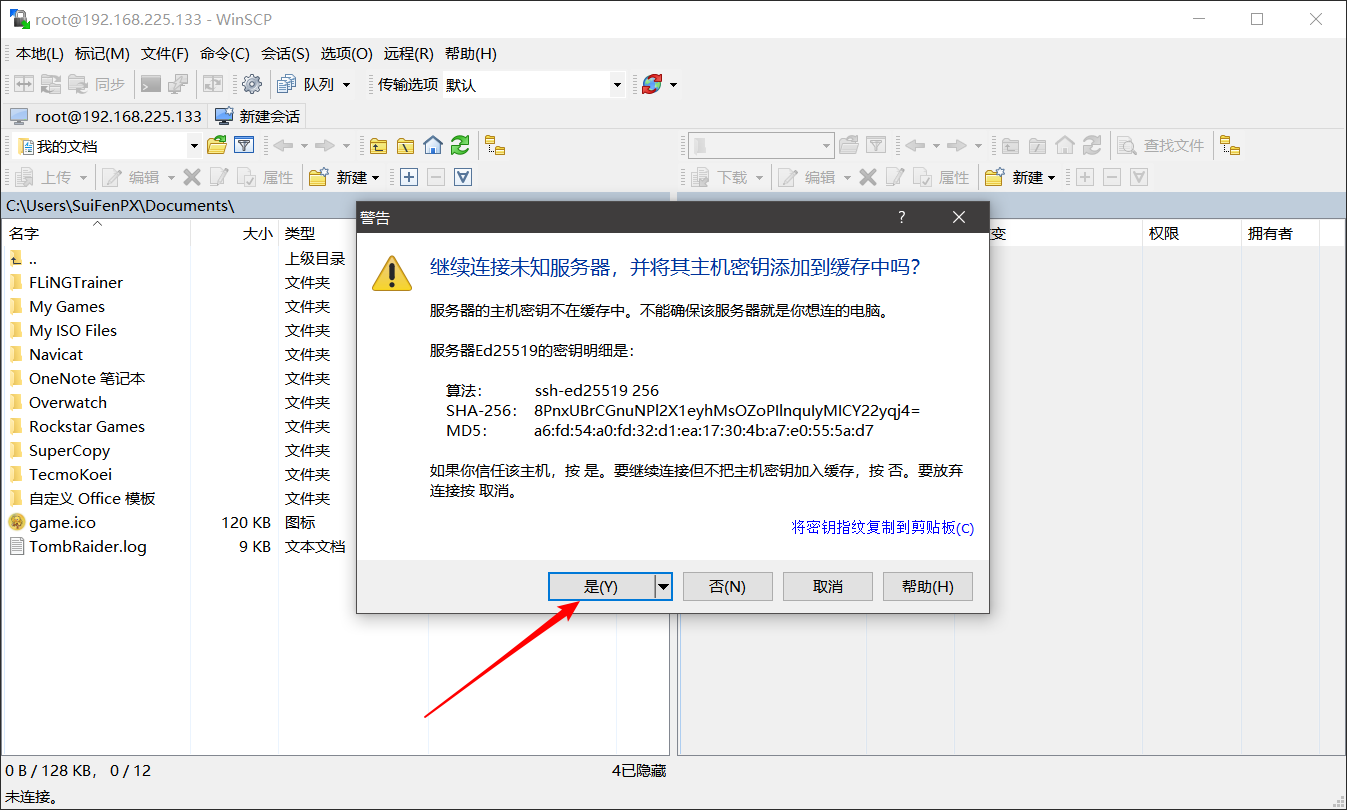Select the FLiNGTrainer folder row
1347x810 pixels.
76,282
